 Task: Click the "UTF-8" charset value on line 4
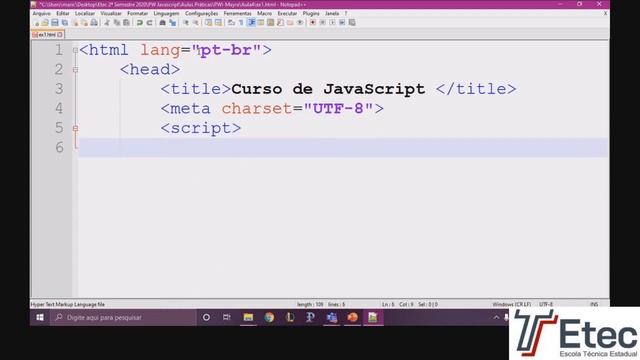coord(338,109)
